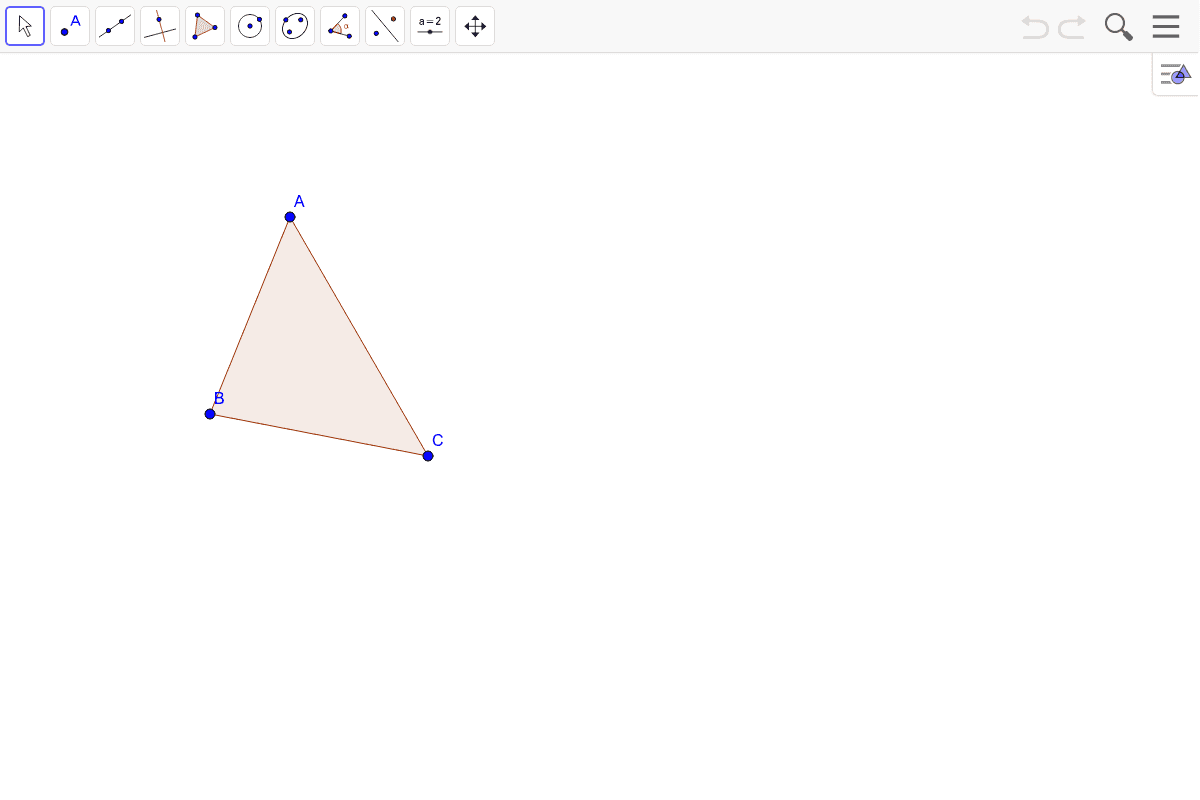Click the label text A
This screenshot has width=1200, height=800.
click(x=299, y=201)
